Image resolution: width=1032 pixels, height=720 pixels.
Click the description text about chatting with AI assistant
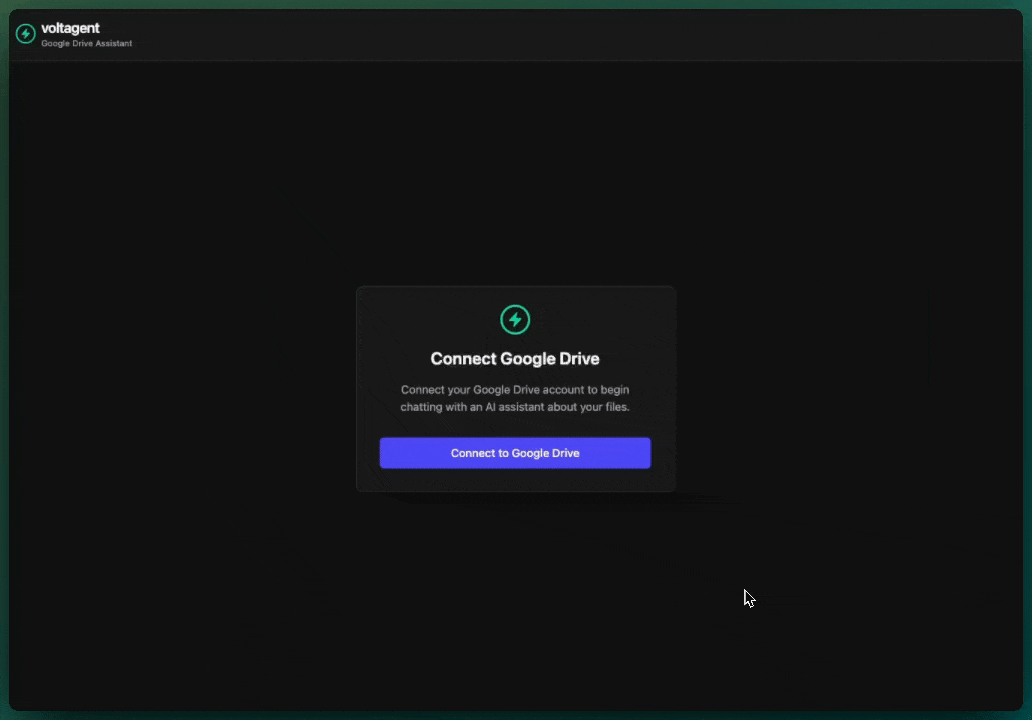515,398
